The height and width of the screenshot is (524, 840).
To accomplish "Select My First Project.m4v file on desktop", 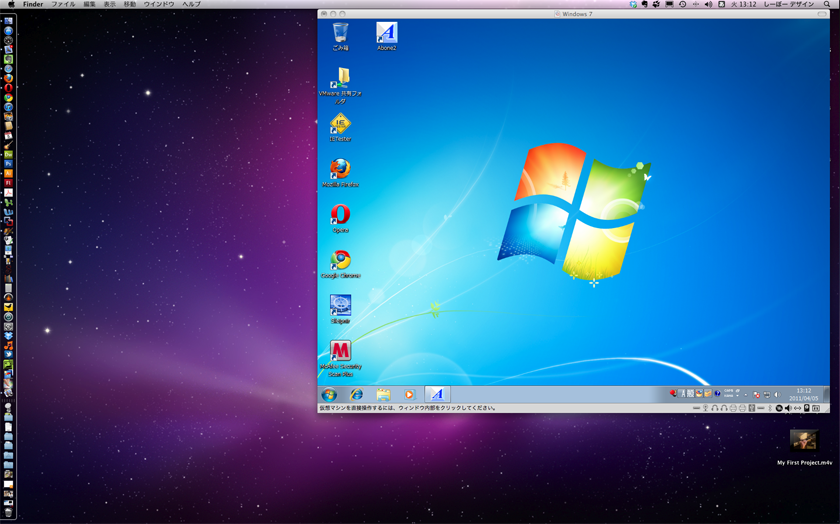I will (805, 447).
